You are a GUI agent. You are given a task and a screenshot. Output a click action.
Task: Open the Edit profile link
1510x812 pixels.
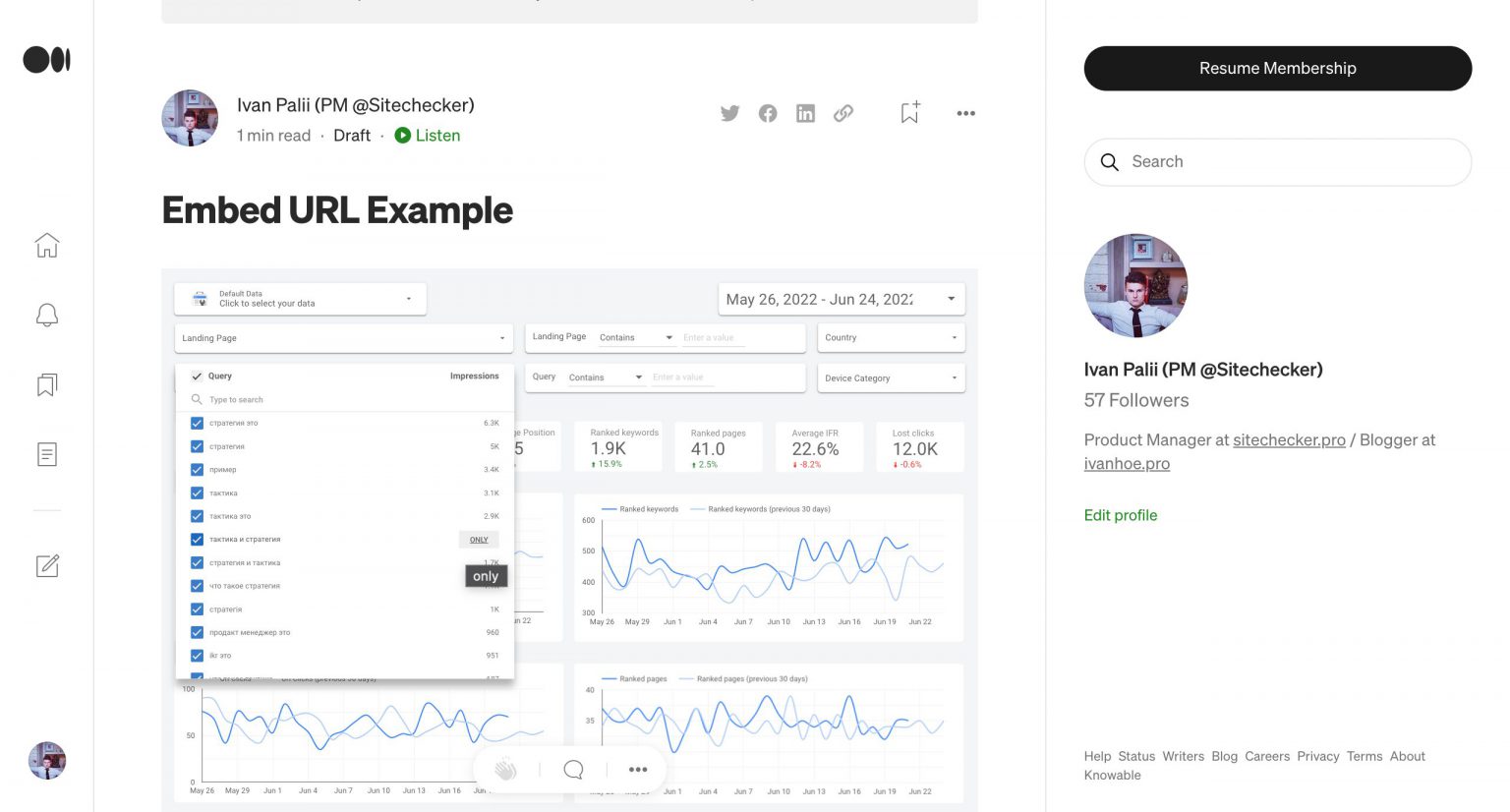pos(1120,515)
